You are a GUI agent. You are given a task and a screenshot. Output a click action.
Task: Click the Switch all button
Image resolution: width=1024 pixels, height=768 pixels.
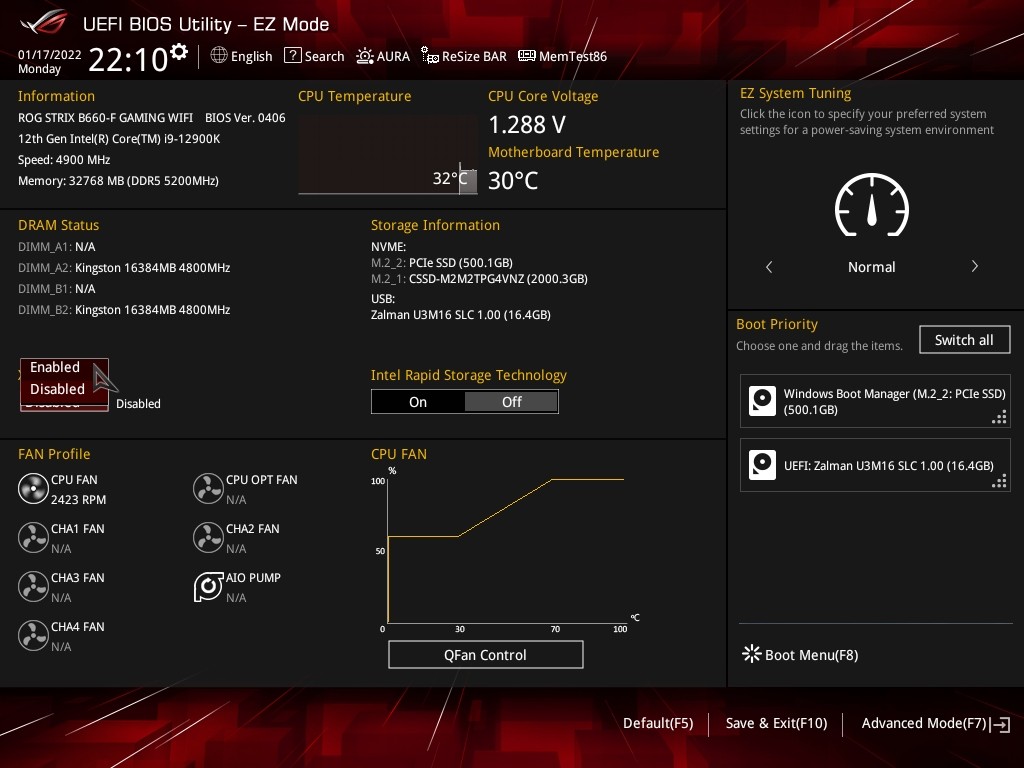tap(964, 340)
